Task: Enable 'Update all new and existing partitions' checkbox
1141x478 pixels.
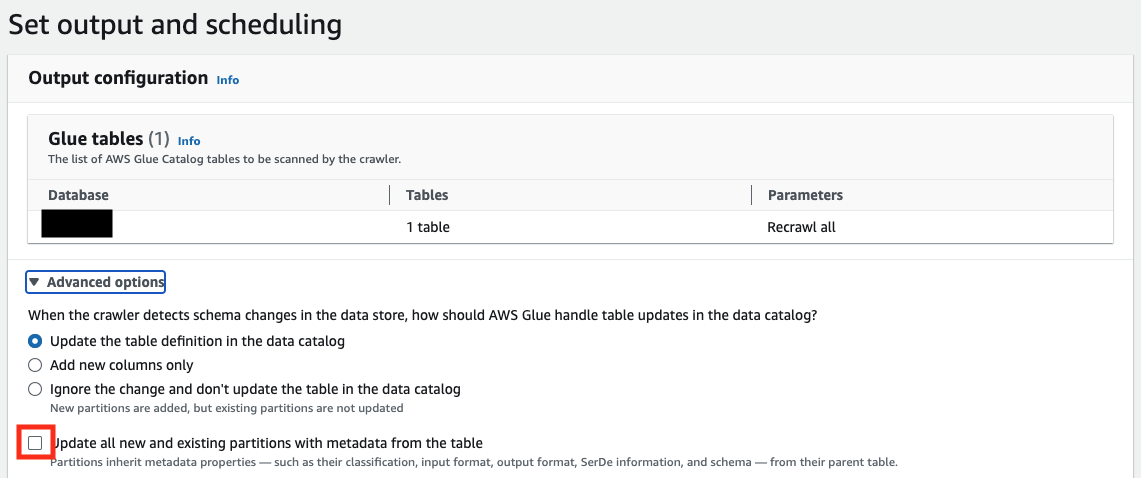Action: click(36, 443)
